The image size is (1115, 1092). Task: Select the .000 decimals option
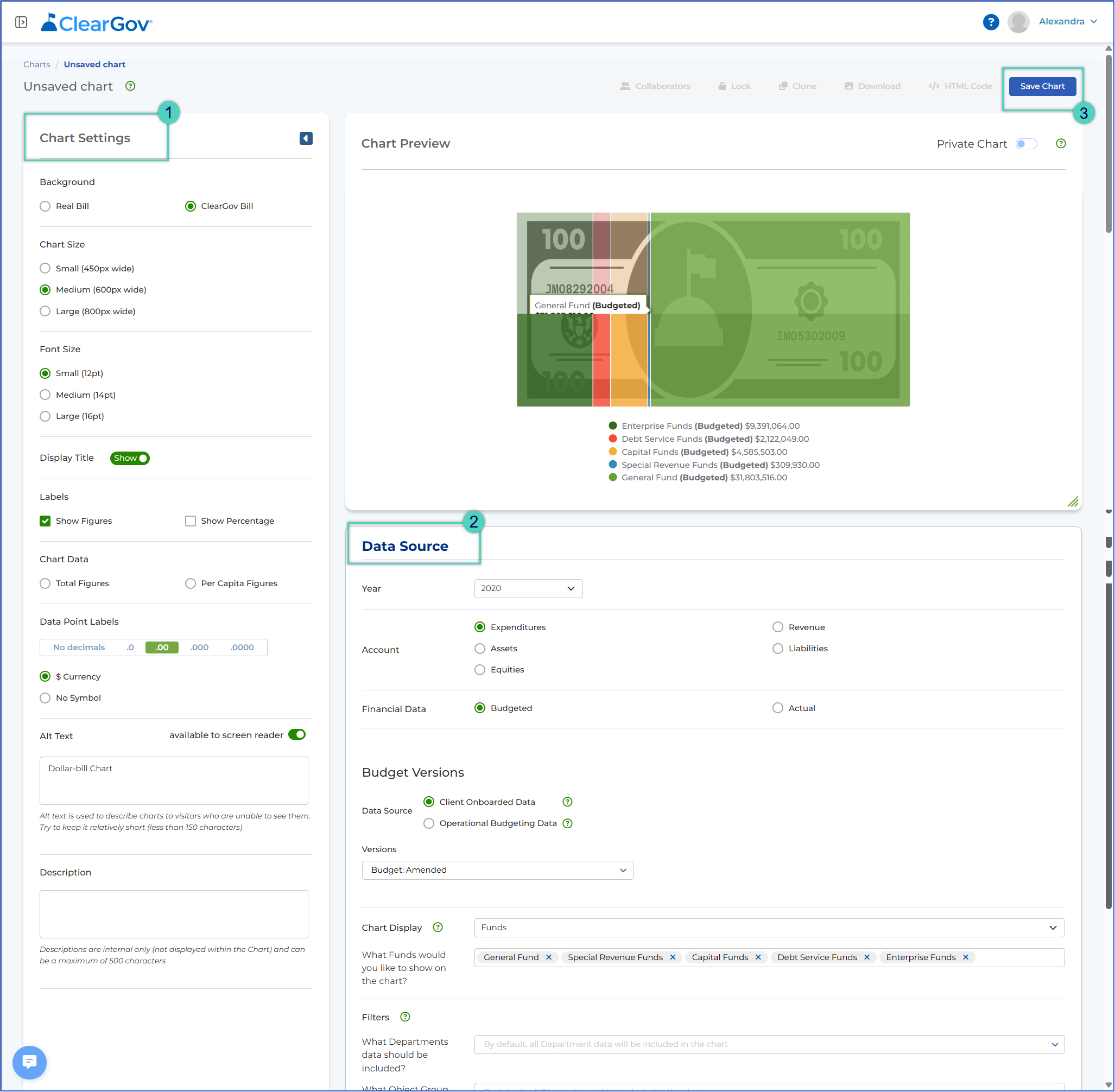(199, 647)
